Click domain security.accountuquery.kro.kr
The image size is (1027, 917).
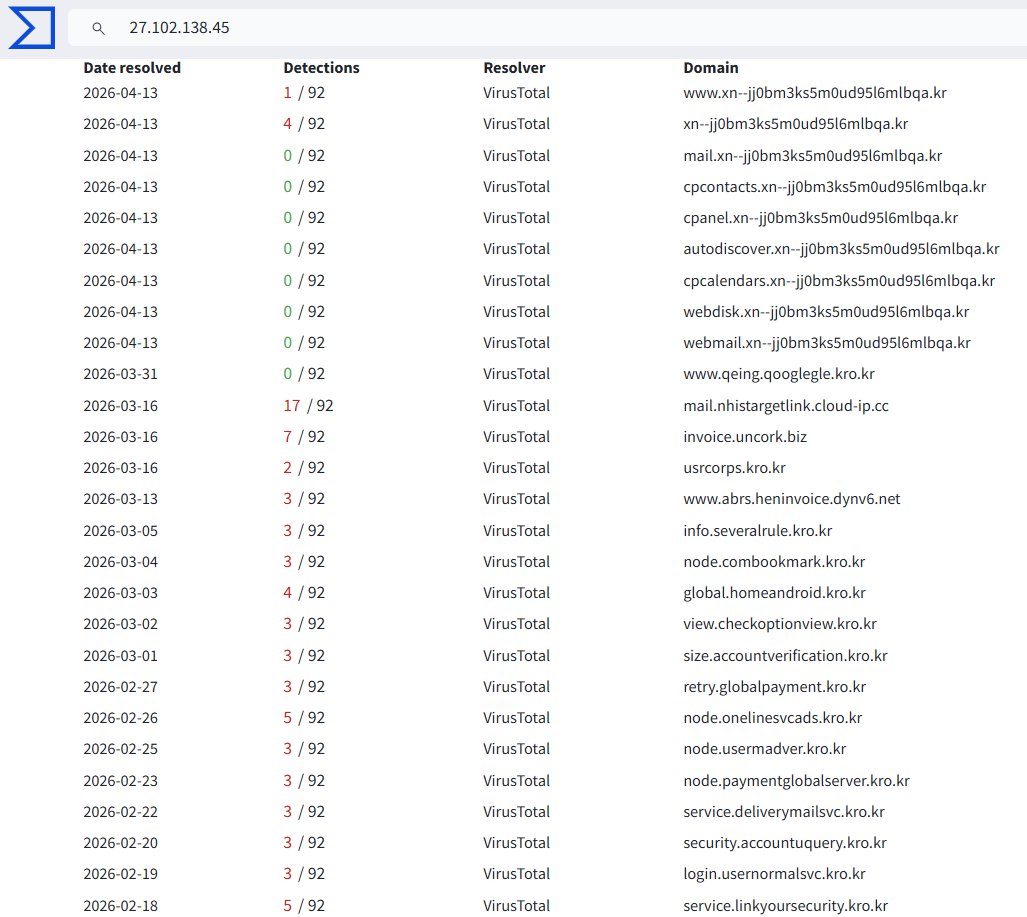[x=785, y=843]
